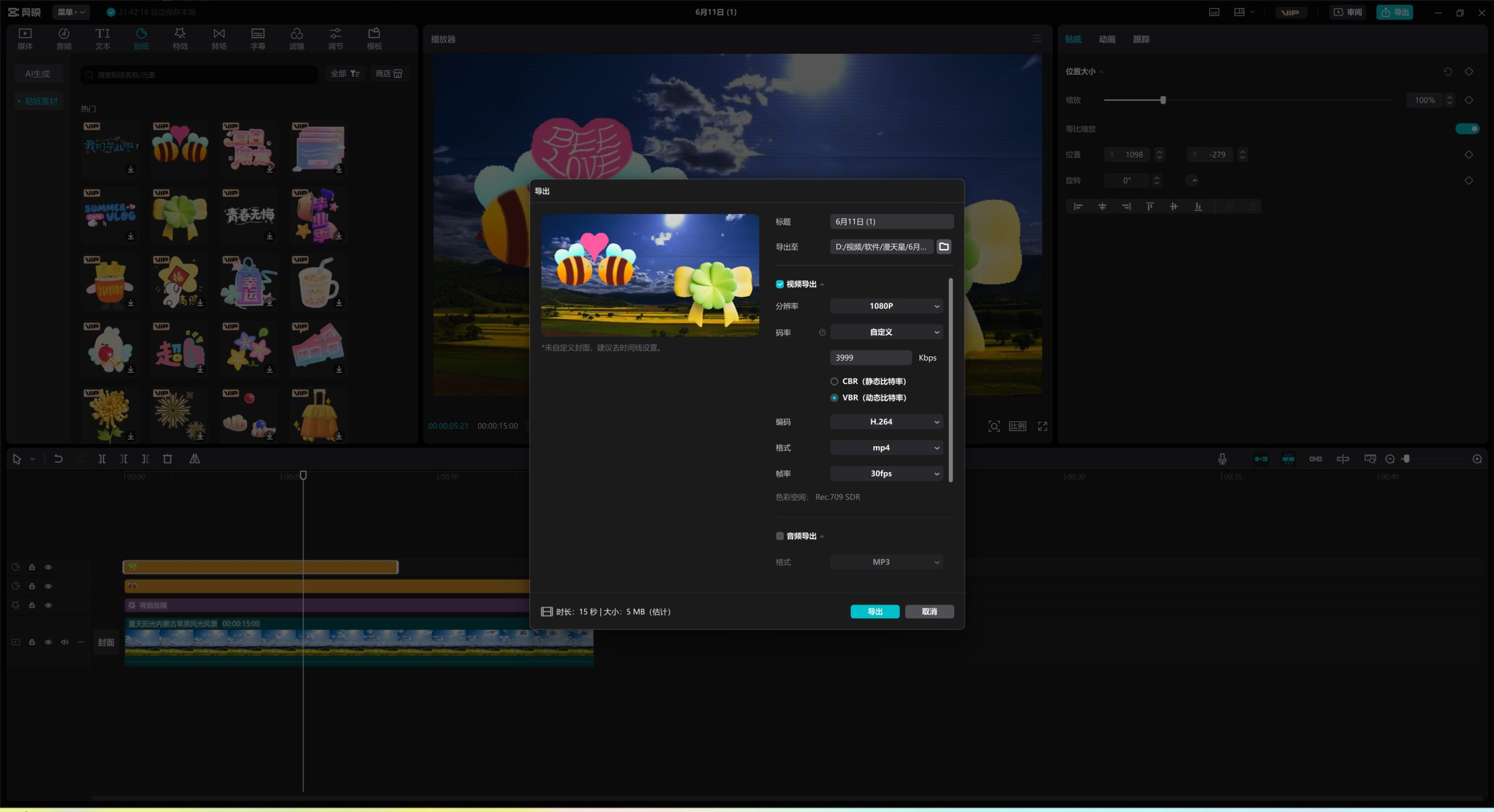This screenshot has height=812, width=1494.
Task: Click the 取消 cancel button
Action: click(x=930, y=611)
